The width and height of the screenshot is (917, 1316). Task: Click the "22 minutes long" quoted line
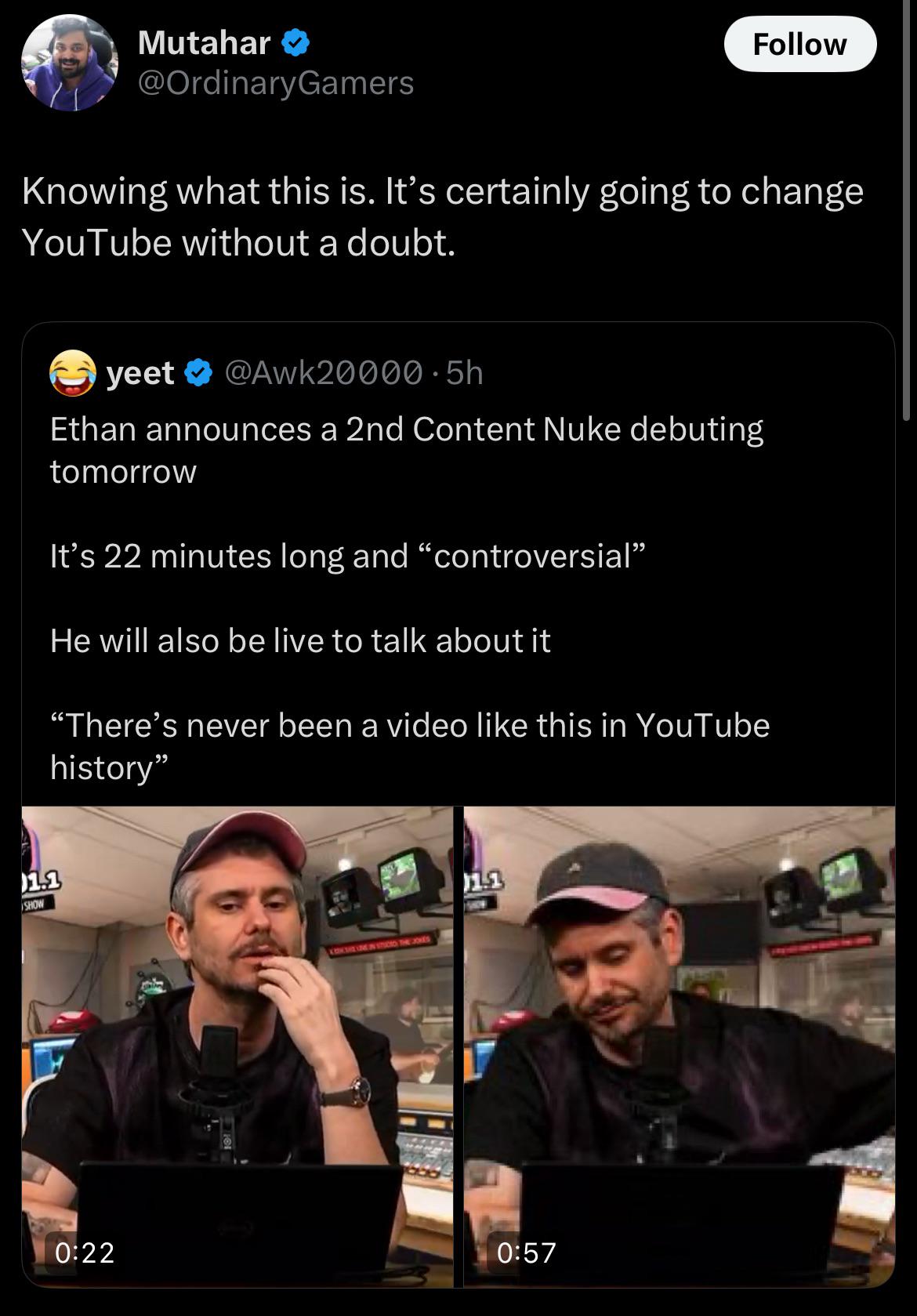[348, 556]
